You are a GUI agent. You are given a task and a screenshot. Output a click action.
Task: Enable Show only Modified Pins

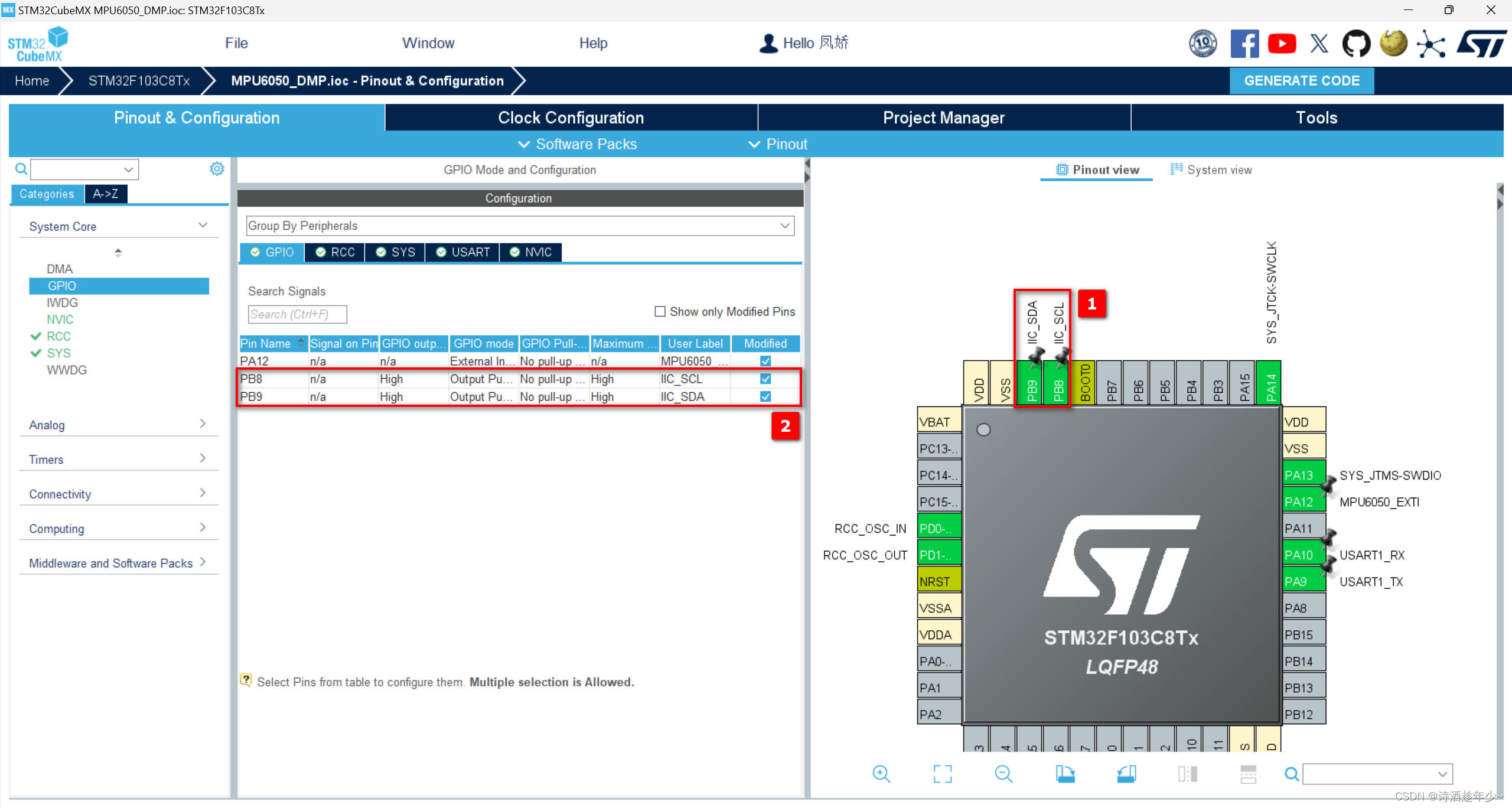(x=660, y=311)
